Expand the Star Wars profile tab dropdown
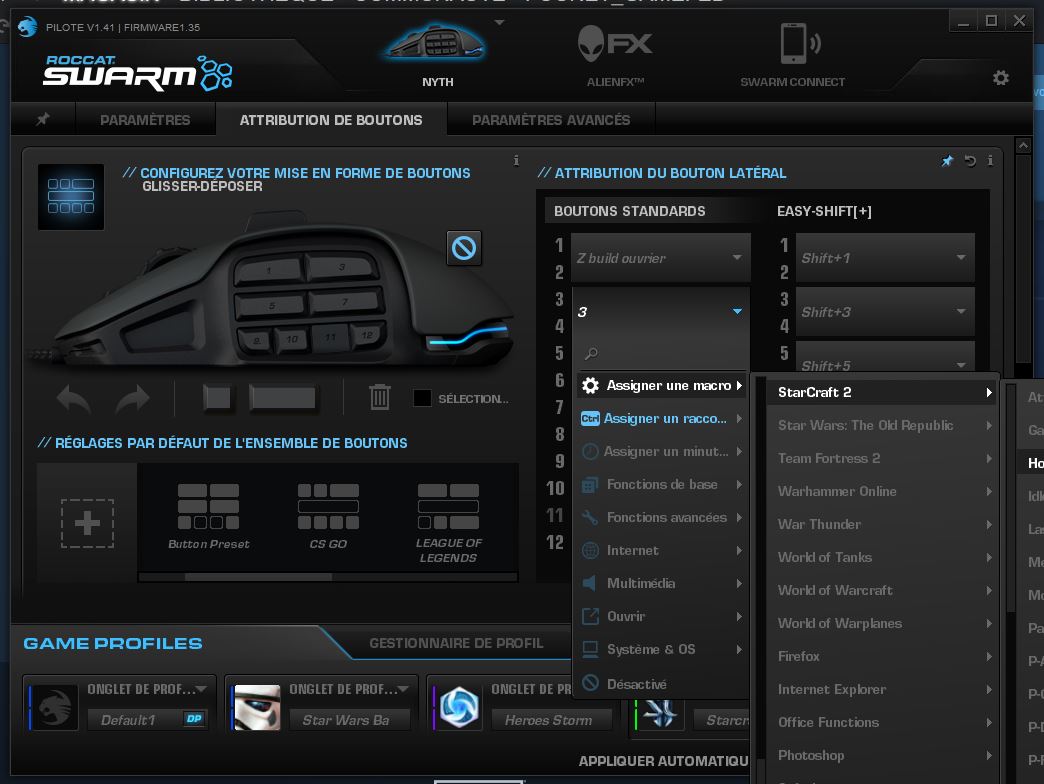 pos(403,689)
